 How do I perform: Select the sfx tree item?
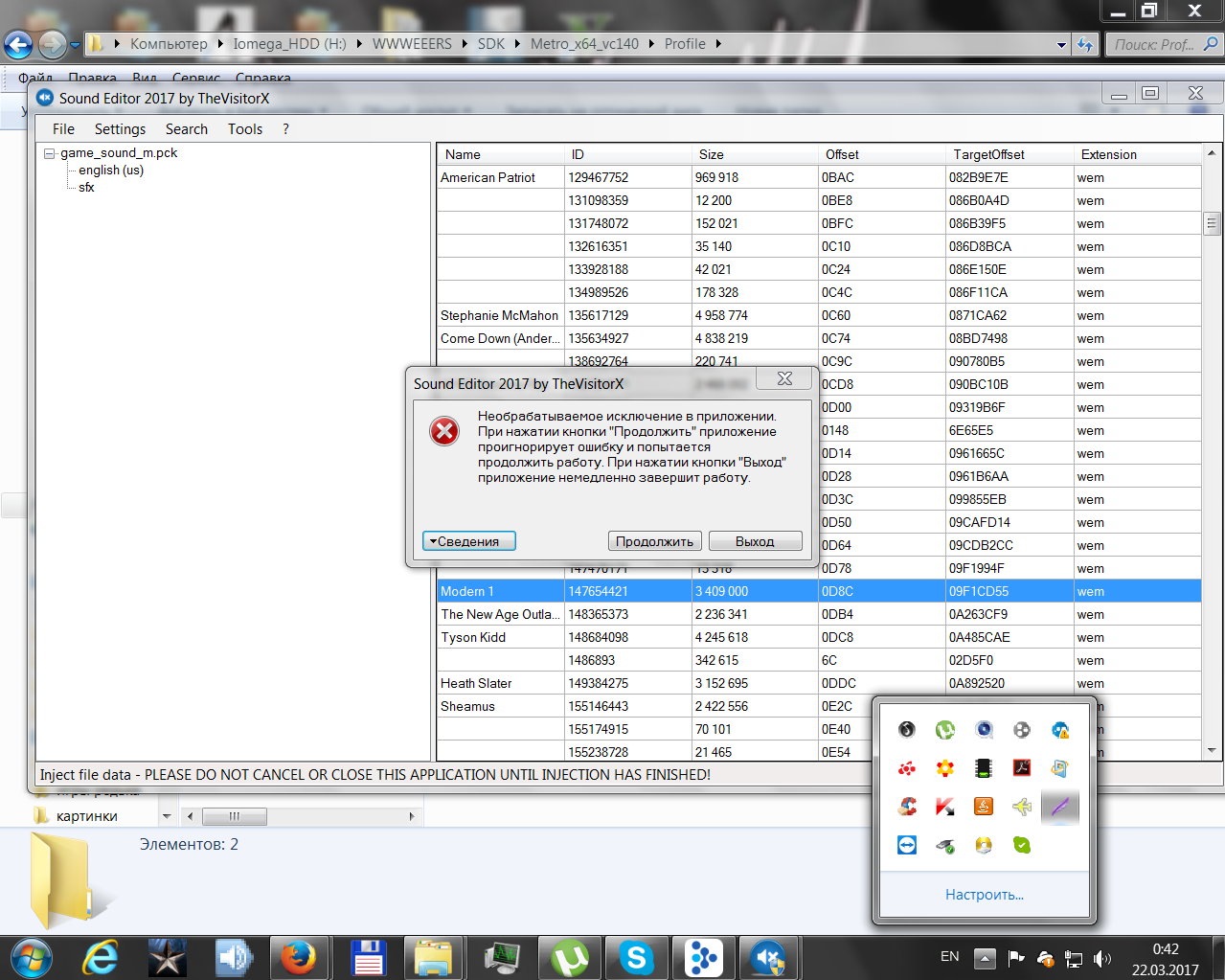(86, 188)
